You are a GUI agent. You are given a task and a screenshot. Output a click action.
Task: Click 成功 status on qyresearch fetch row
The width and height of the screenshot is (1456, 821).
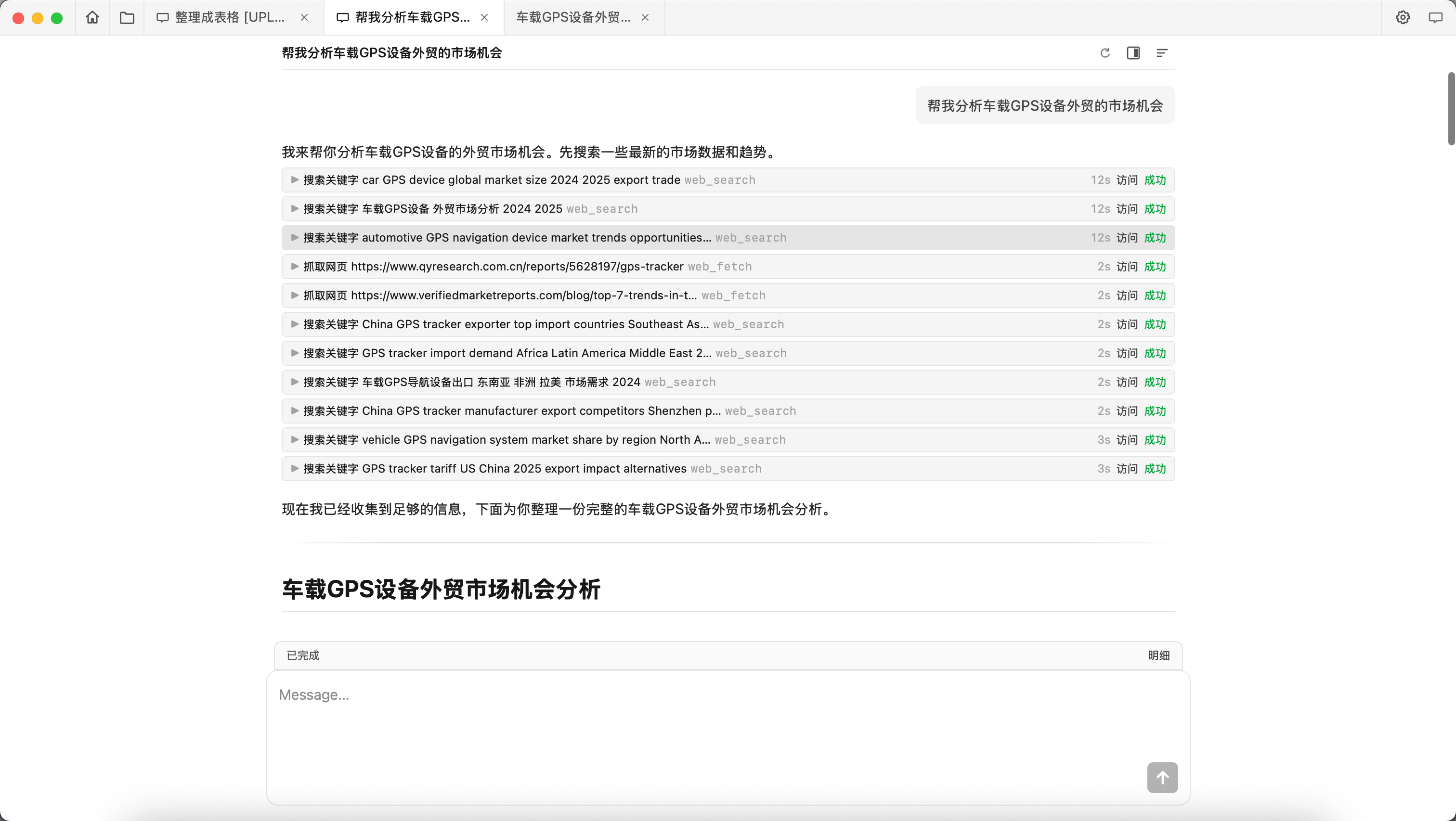click(x=1155, y=266)
